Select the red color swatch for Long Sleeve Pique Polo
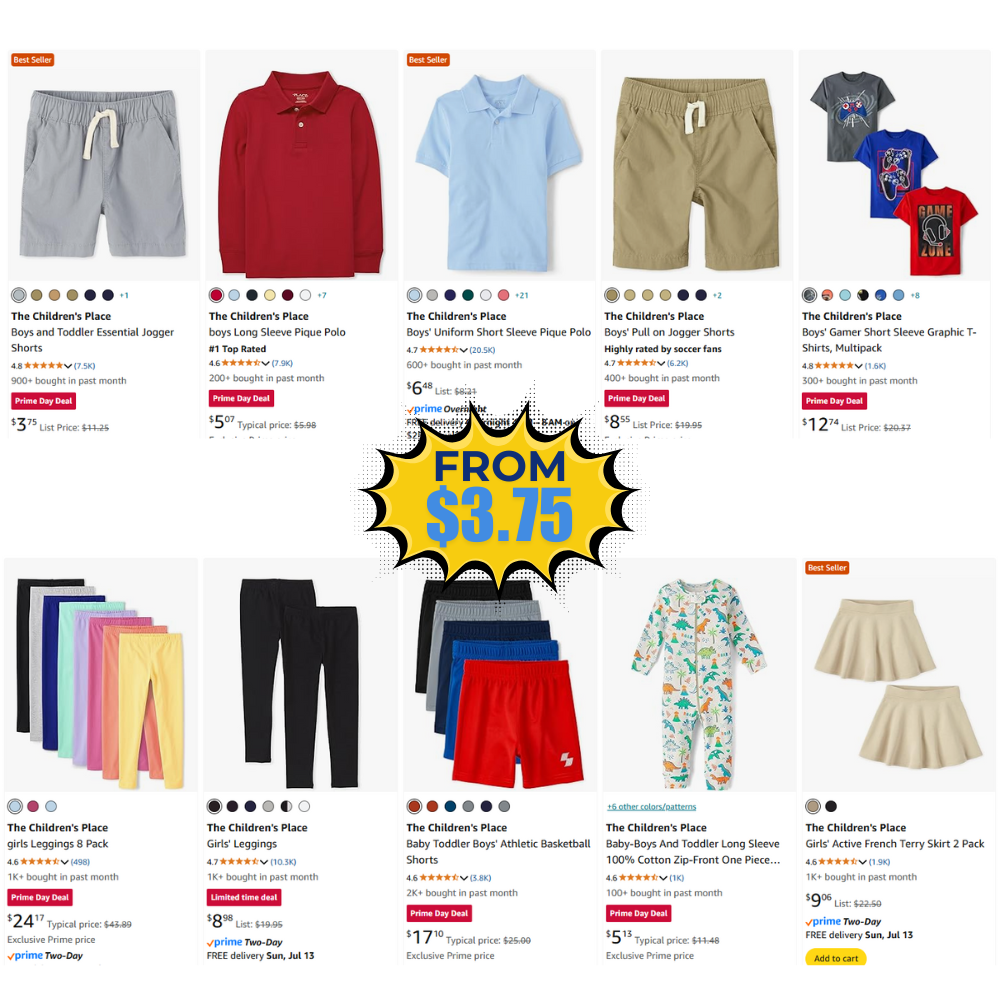 tap(216, 295)
